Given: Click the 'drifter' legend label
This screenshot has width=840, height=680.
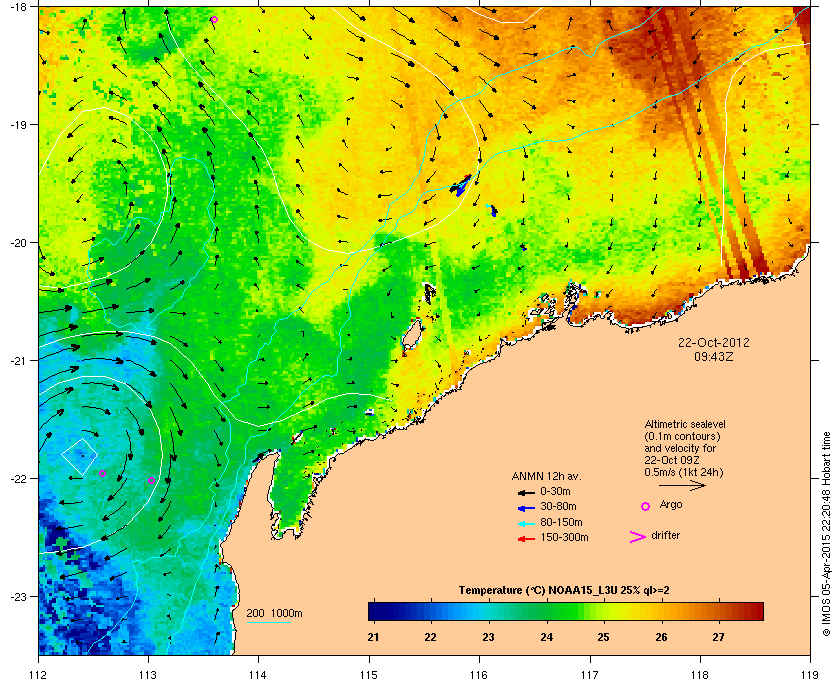Looking at the screenshot, I should pos(665,535).
